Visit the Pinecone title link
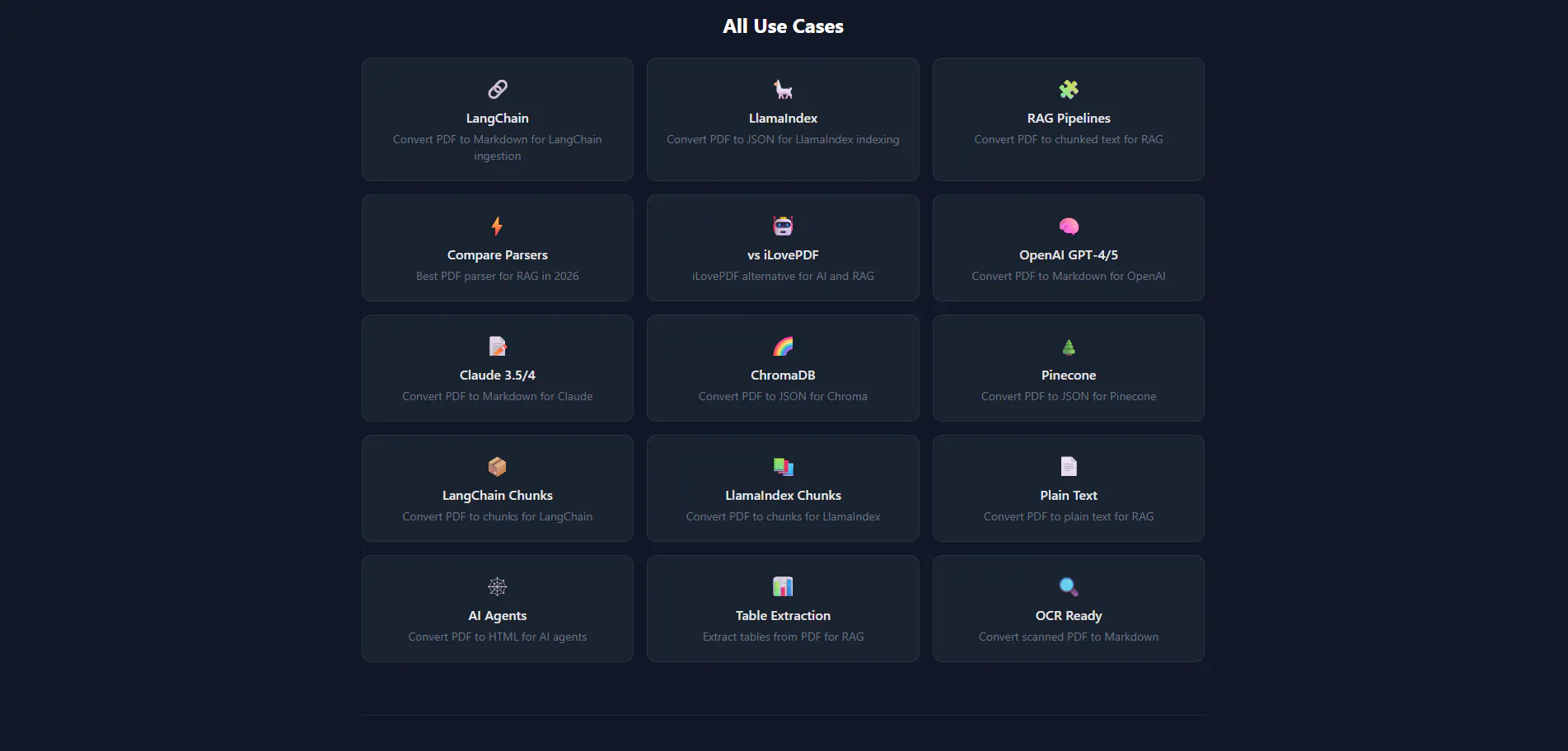 coord(1069,375)
